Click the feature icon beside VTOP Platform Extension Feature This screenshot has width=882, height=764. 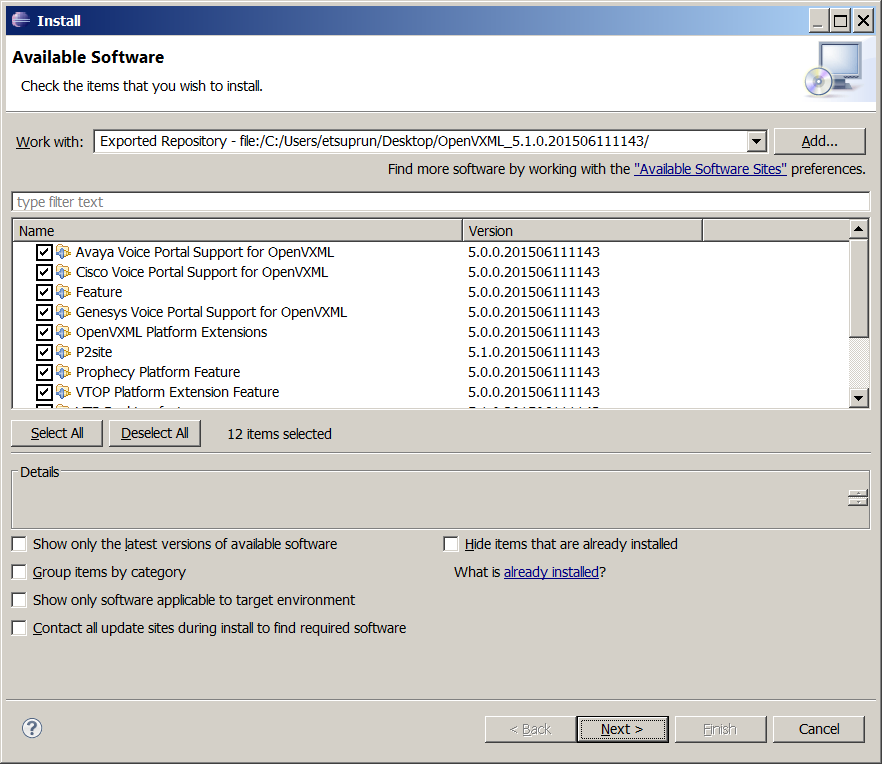[64, 392]
